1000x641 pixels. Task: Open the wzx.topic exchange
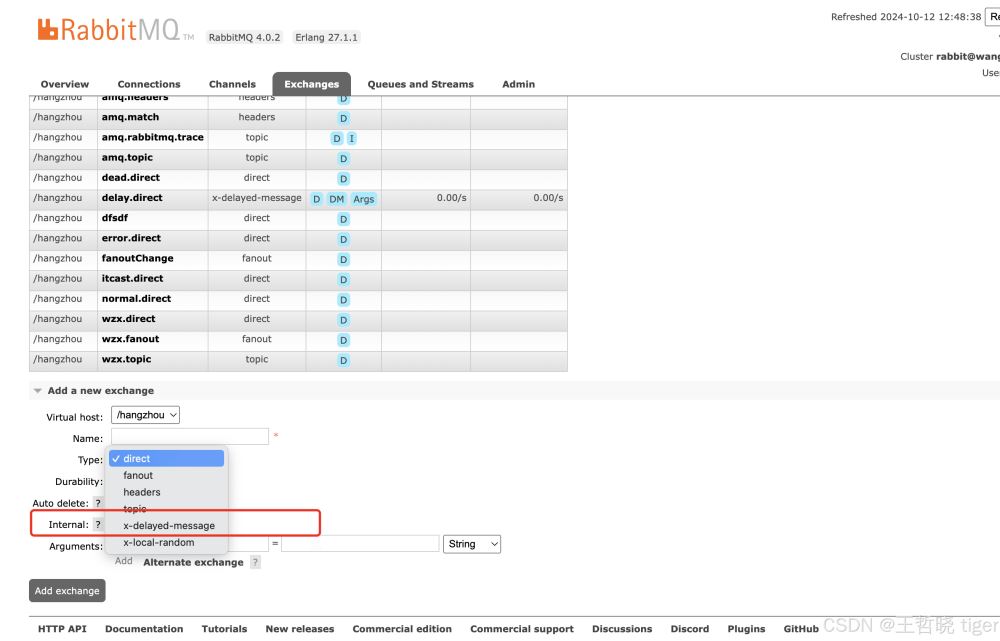click(x=126, y=359)
